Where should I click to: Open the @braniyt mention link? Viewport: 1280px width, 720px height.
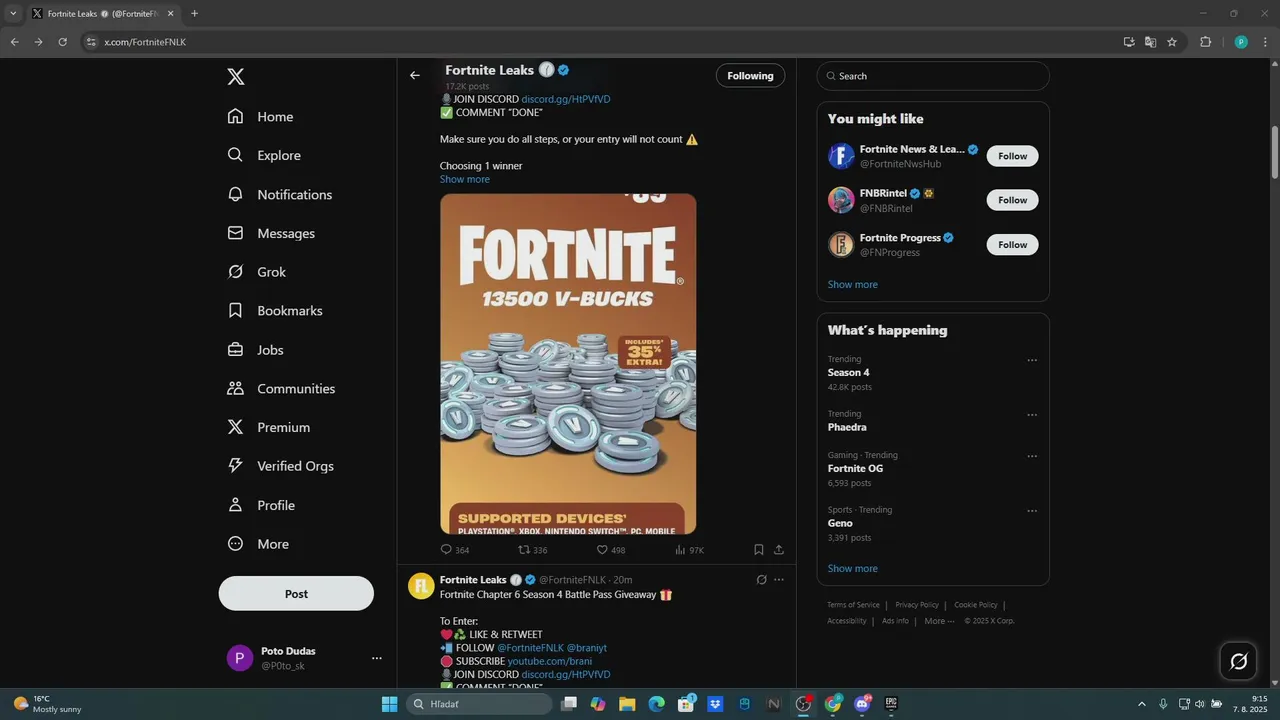(x=586, y=648)
